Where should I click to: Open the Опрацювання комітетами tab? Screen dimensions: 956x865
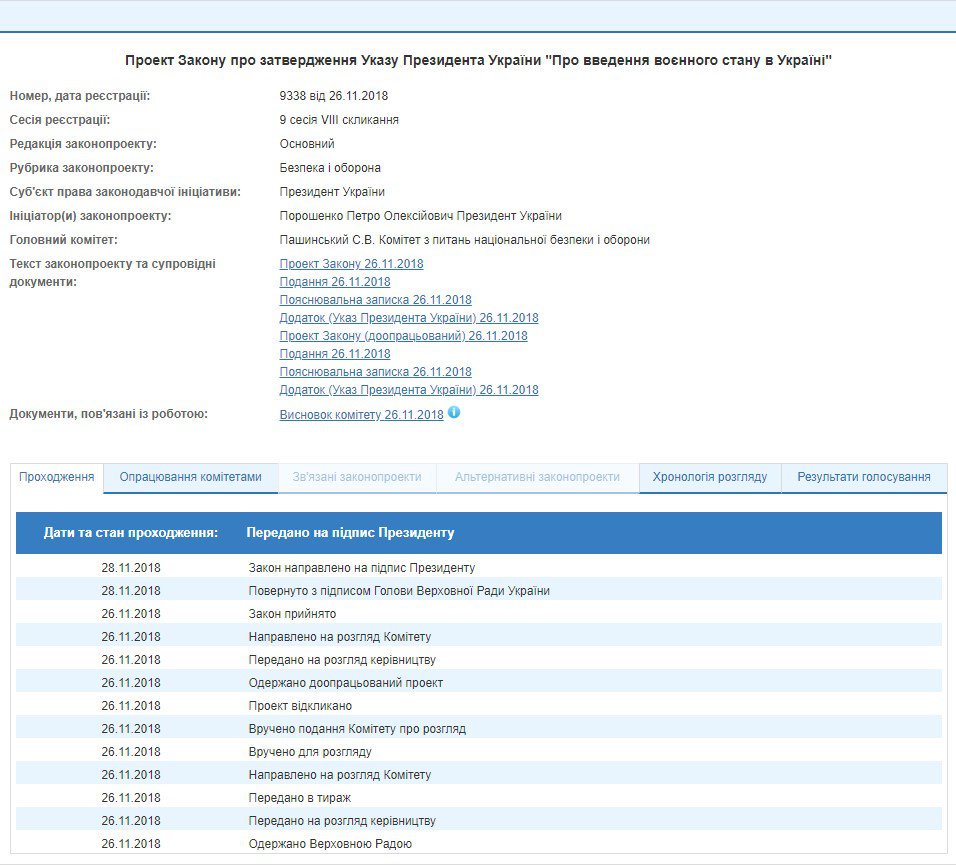(x=191, y=477)
